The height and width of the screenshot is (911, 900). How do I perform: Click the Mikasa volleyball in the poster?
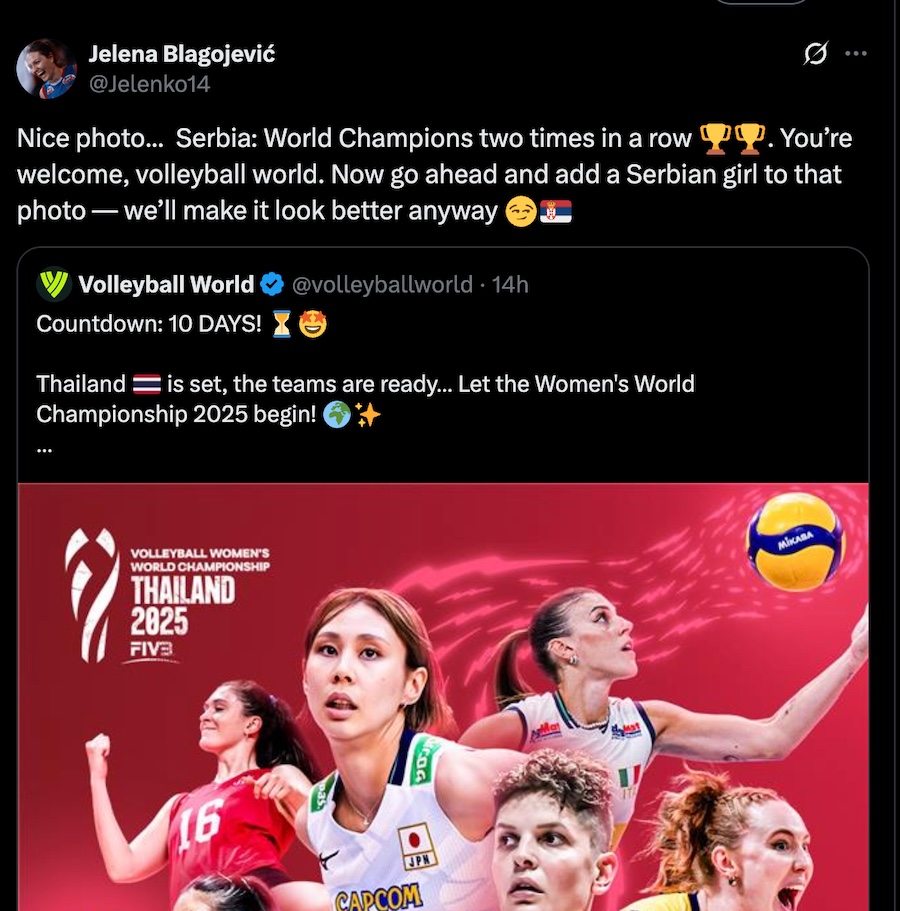click(x=795, y=541)
